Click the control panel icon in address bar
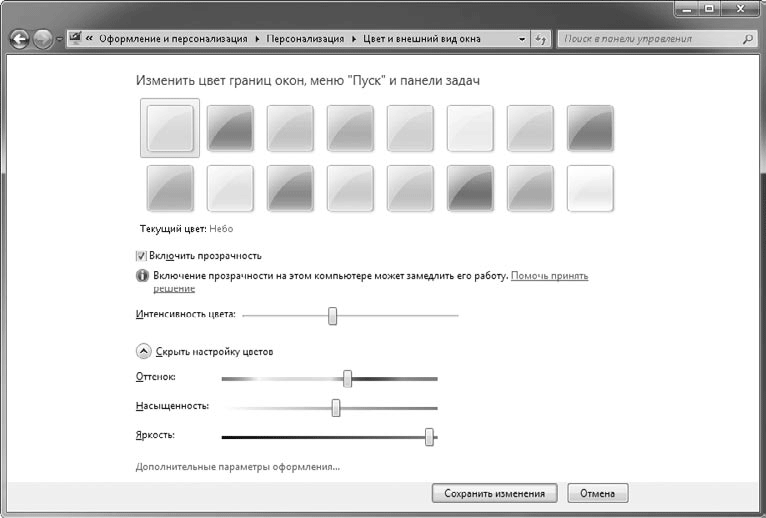 pyautogui.click(x=75, y=39)
